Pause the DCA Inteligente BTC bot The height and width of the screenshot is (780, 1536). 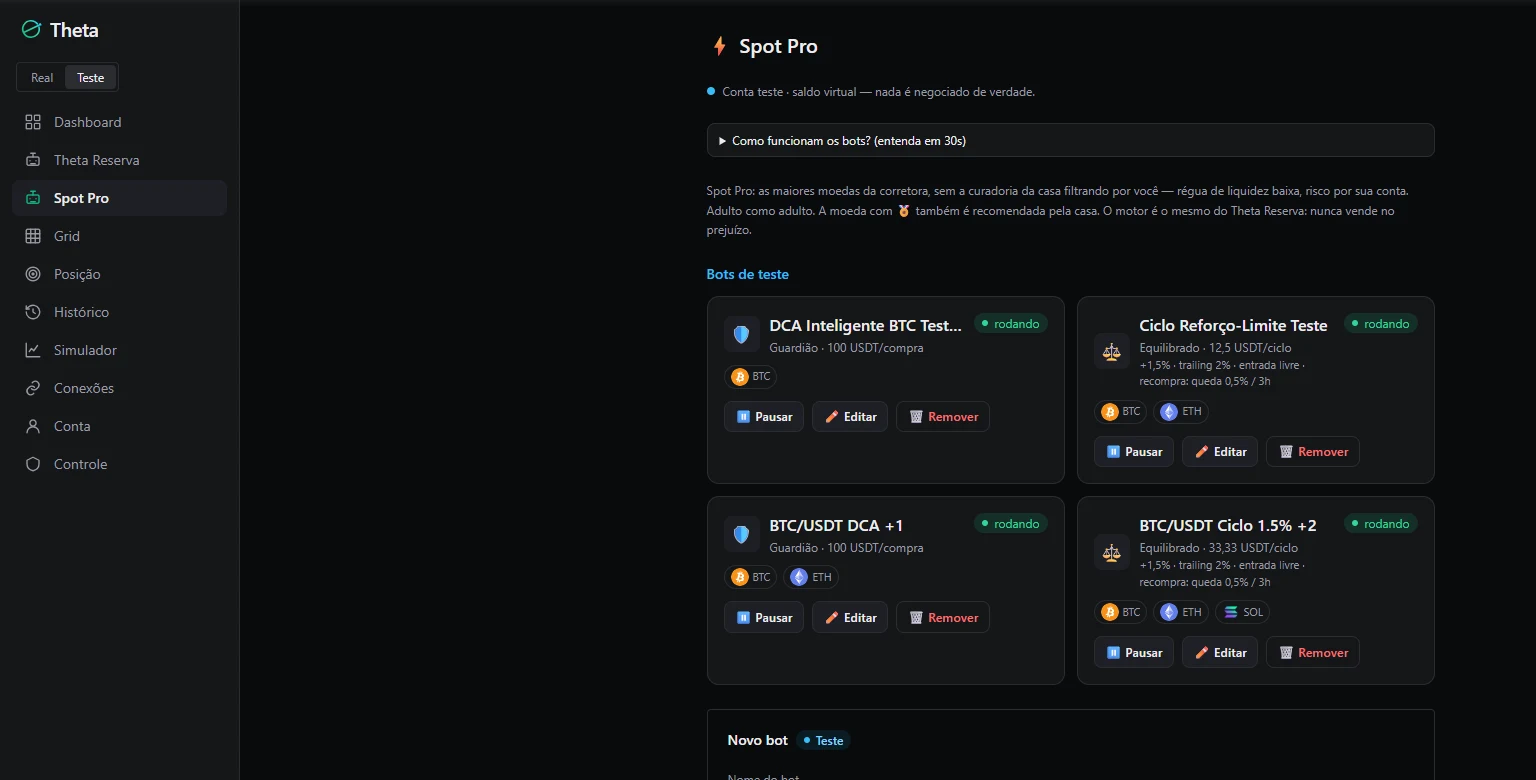pyautogui.click(x=764, y=417)
